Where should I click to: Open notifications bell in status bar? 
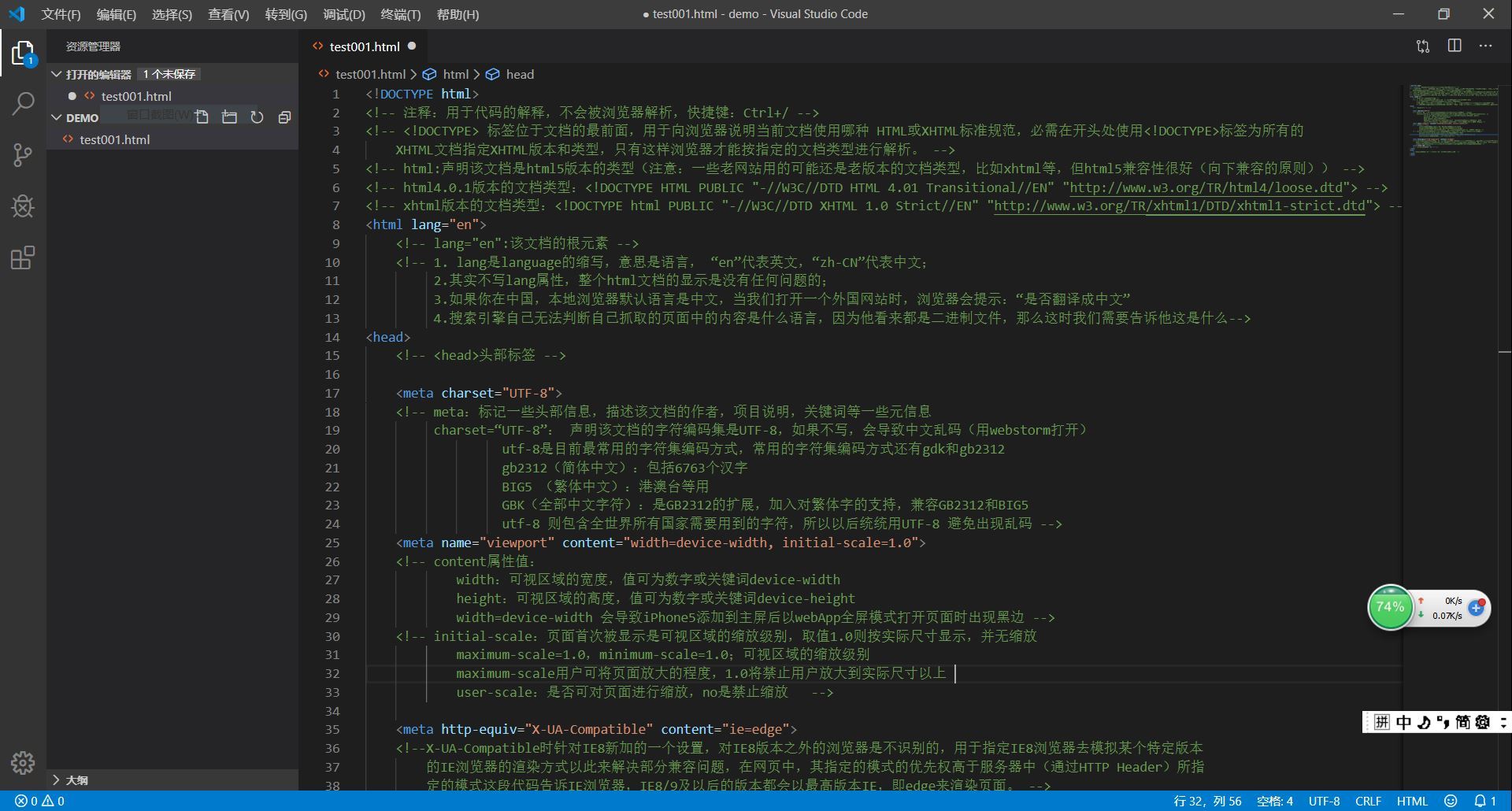coord(1485,801)
